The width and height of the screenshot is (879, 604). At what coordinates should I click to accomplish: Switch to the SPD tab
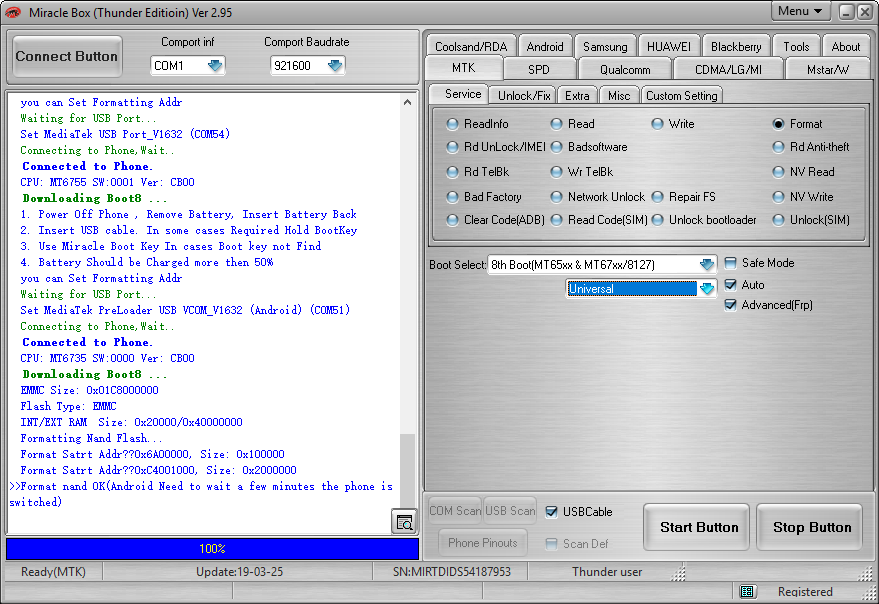539,70
